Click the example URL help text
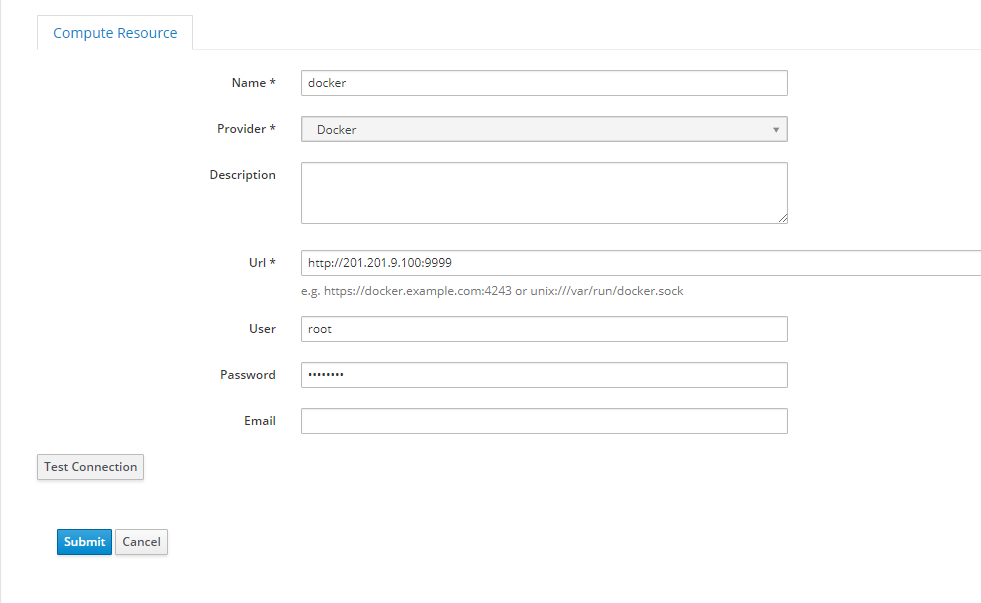981x603 pixels. (492, 291)
